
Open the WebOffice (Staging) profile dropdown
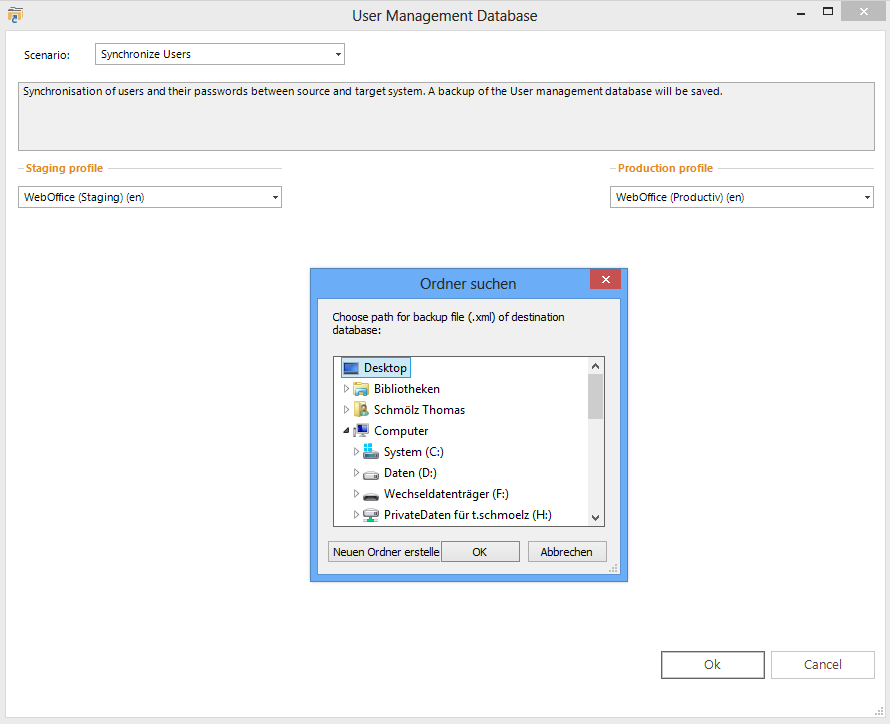274,197
